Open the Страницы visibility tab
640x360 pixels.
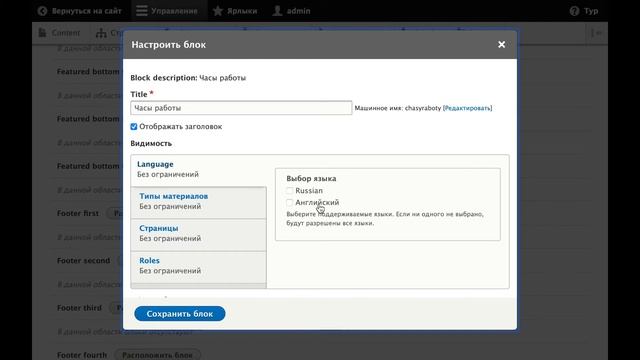click(198, 233)
